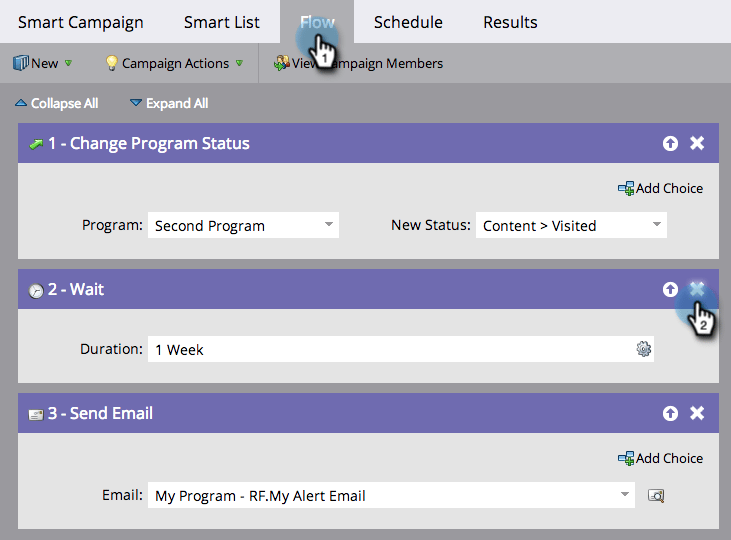Image resolution: width=731 pixels, height=540 pixels.
Task: Collapse All flow steps
Action: 56,103
